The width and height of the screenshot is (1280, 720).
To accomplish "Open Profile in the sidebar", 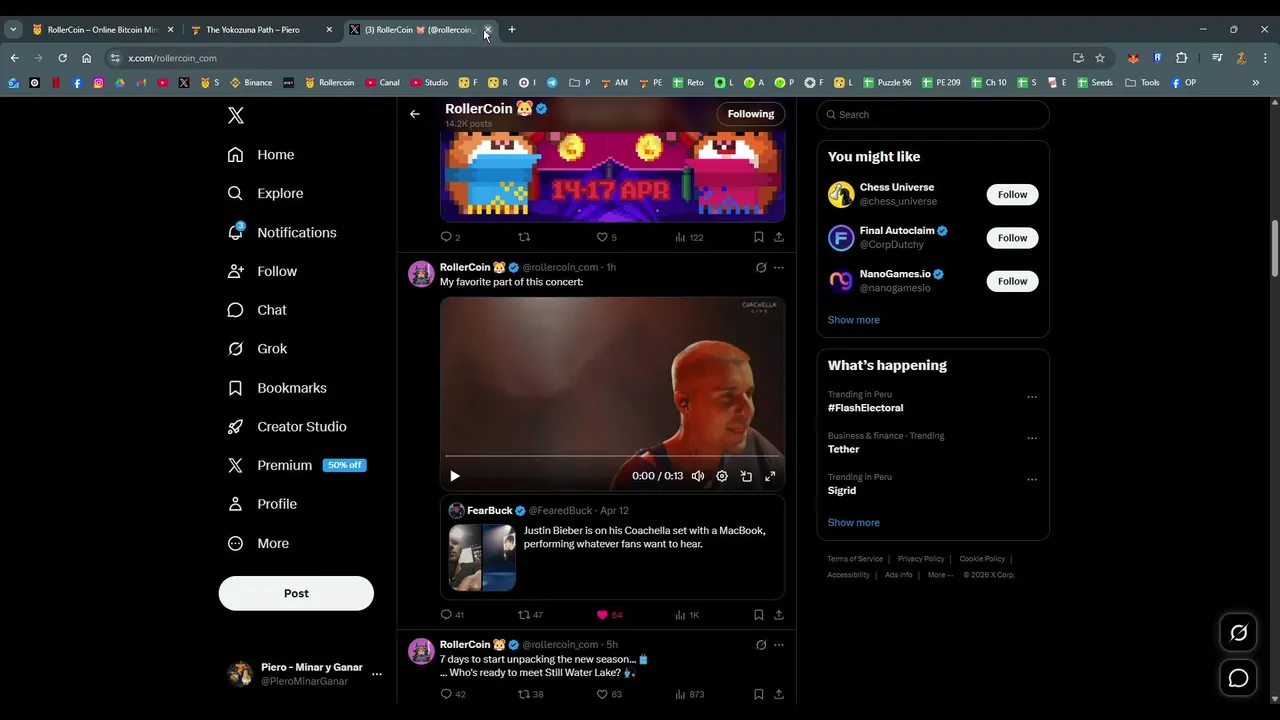I will coord(262,504).
